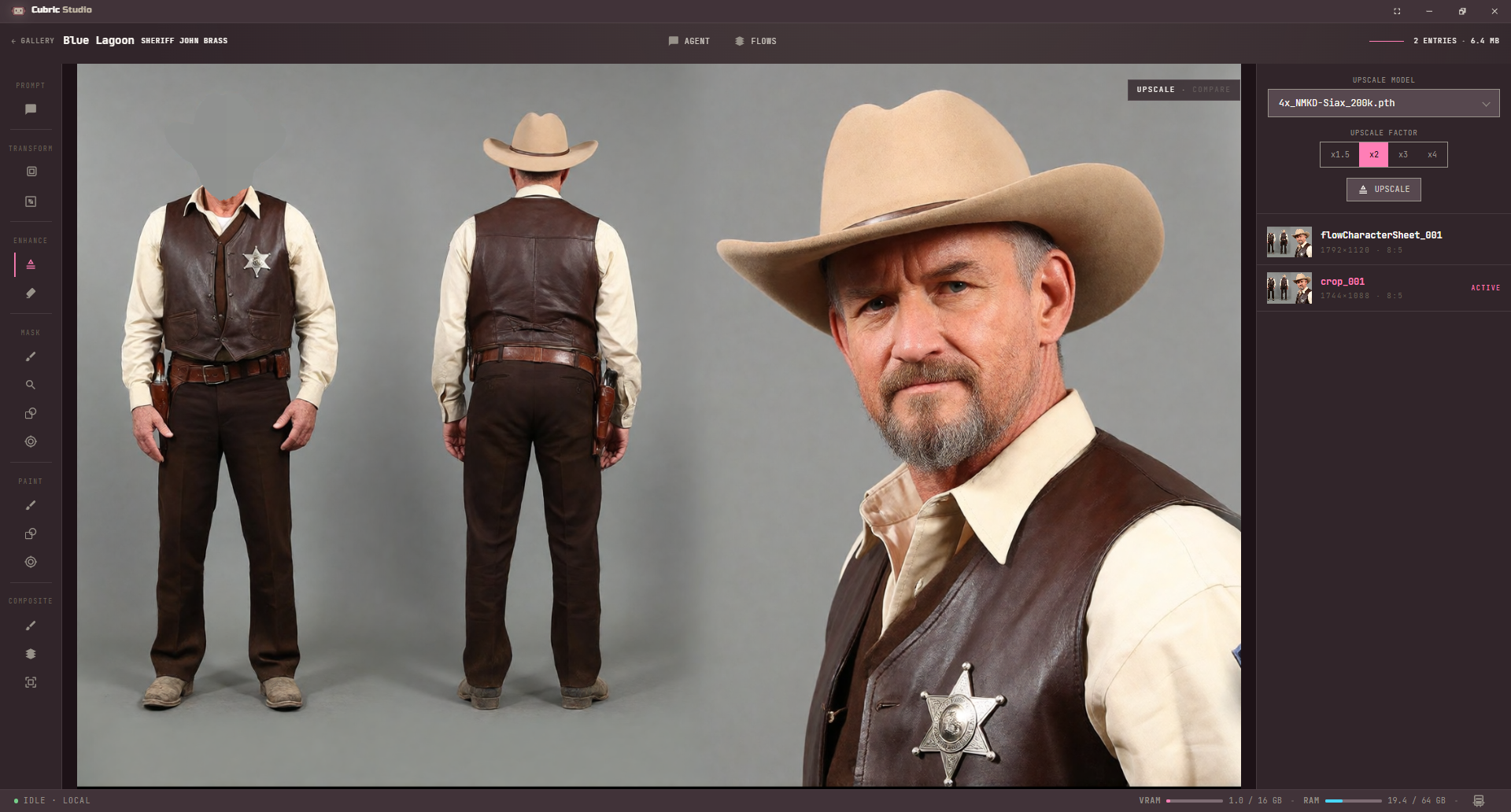Click the Blue Lagoon project title
Image resolution: width=1511 pixels, height=812 pixels.
pos(98,41)
